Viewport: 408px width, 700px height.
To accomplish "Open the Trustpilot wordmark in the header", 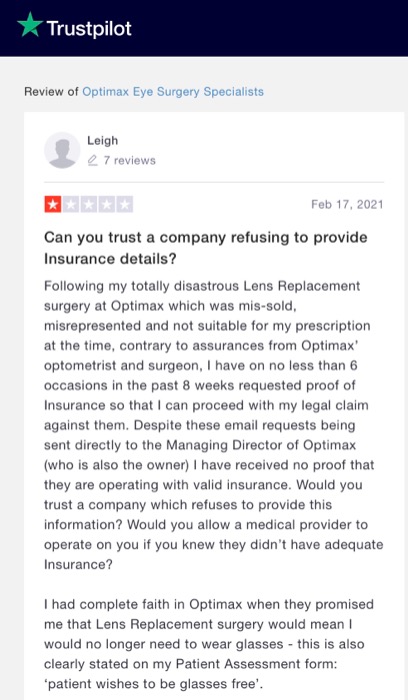I will tap(89, 29).
